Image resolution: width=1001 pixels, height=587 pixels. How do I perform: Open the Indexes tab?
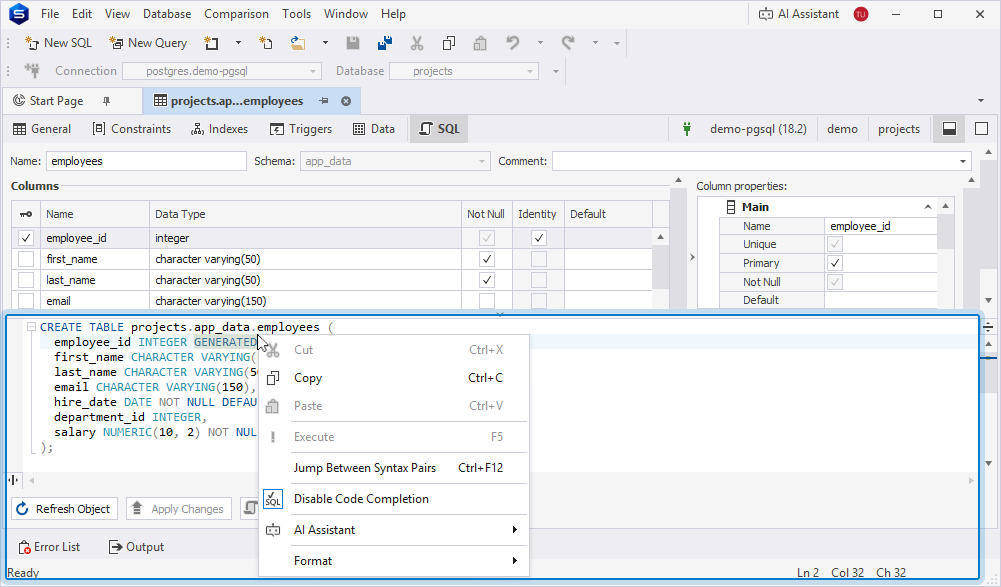coord(220,129)
